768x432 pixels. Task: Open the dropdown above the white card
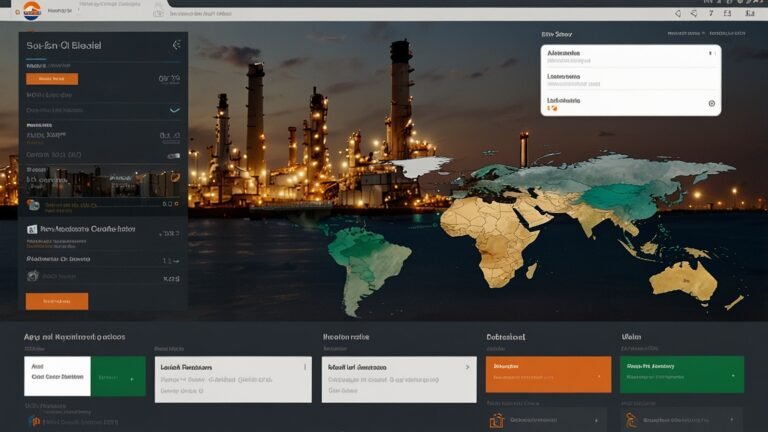[686, 33]
